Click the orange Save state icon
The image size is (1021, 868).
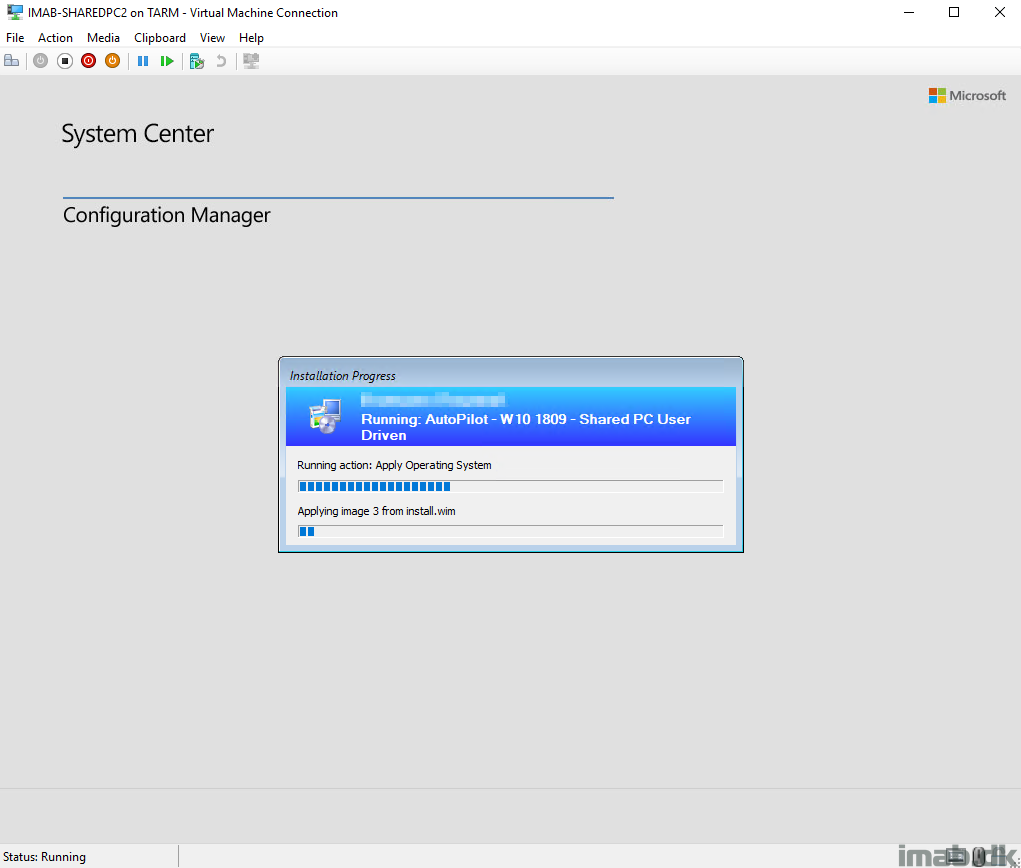(113, 61)
